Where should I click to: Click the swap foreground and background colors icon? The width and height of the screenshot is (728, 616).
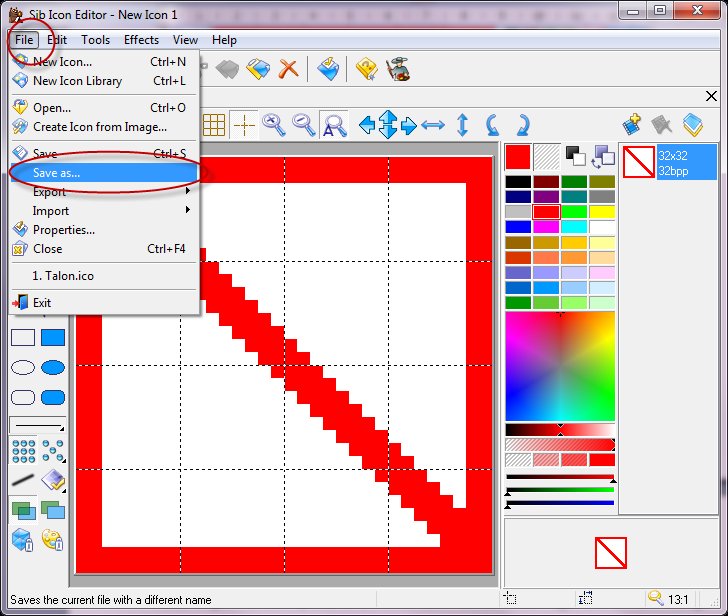pos(603,156)
